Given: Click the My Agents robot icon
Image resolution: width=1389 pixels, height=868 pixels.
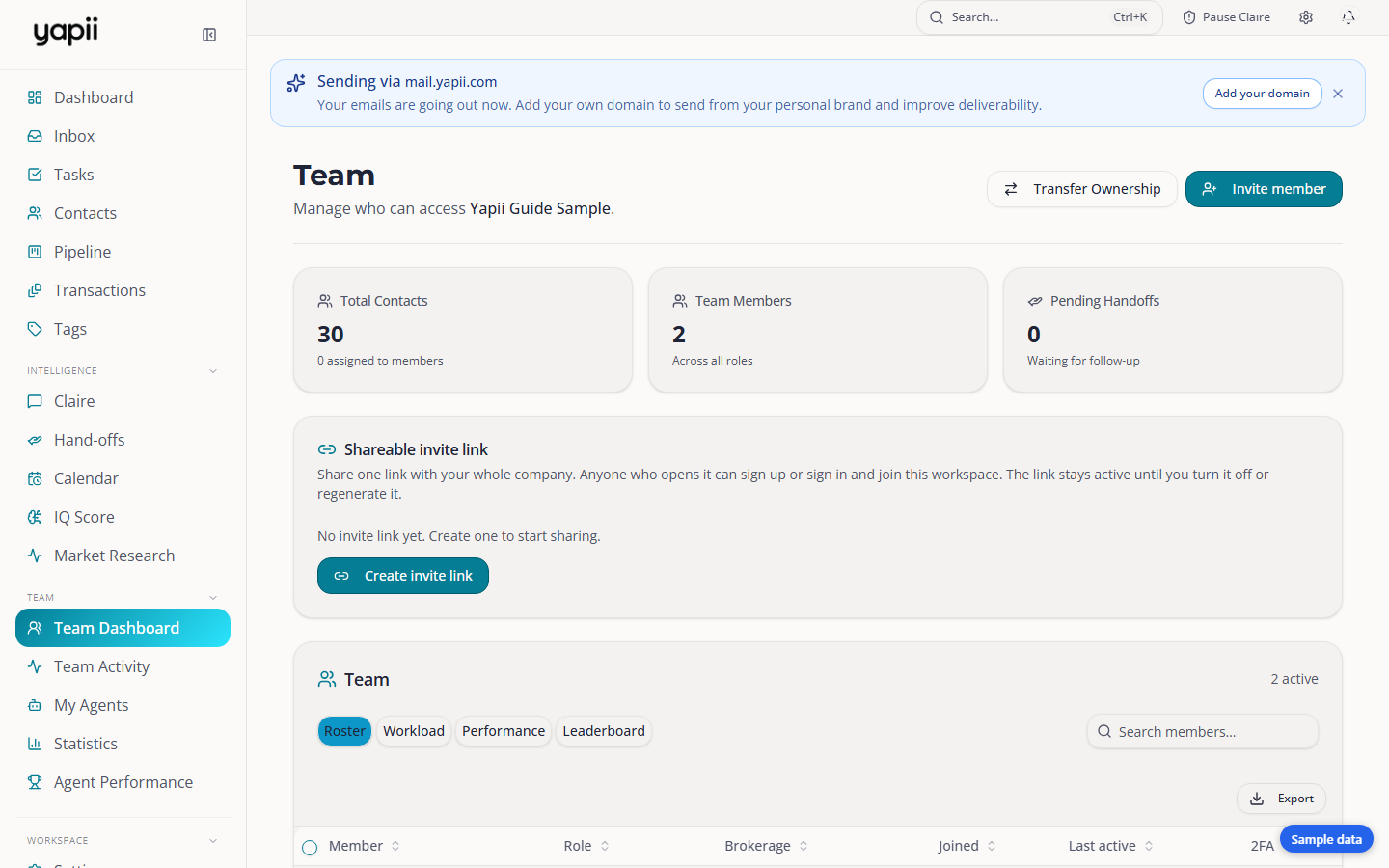Looking at the screenshot, I should point(35,705).
